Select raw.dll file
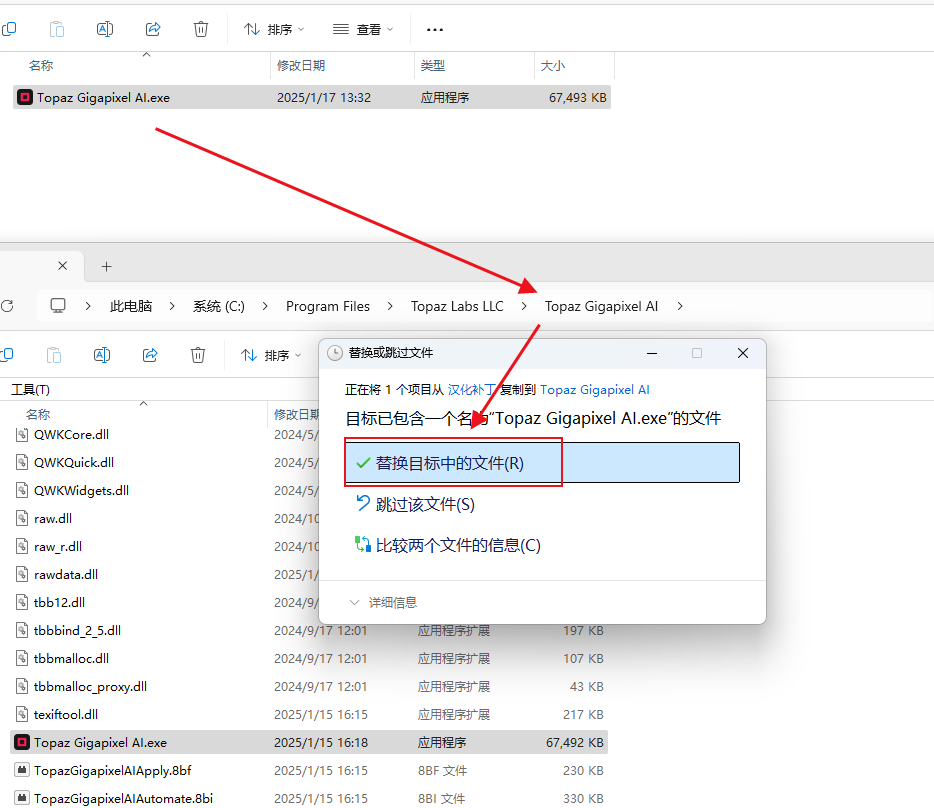This screenshot has height=808, width=934. (x=53, y=518)
